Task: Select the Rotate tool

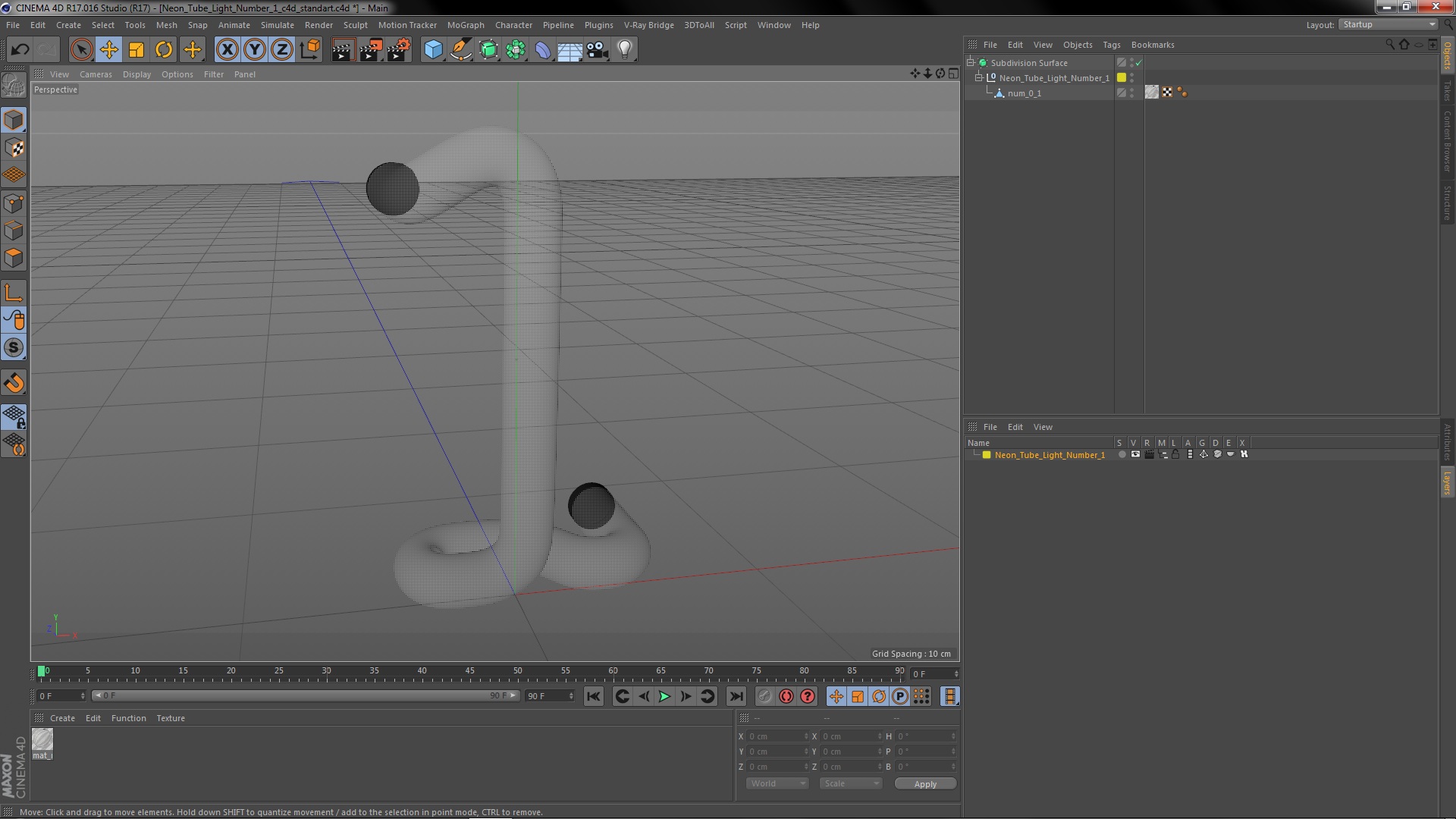Action: tap(164, 50)
